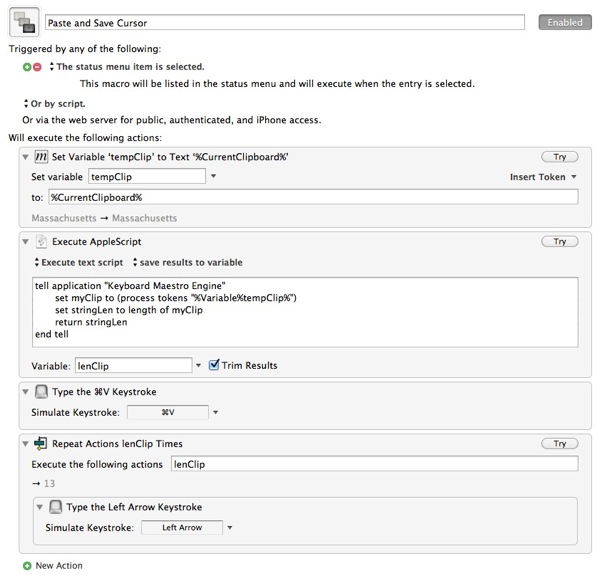Click 'Or via the web server' text
The width and height of the screenshot is (600, 576).
tap(171, 120)
